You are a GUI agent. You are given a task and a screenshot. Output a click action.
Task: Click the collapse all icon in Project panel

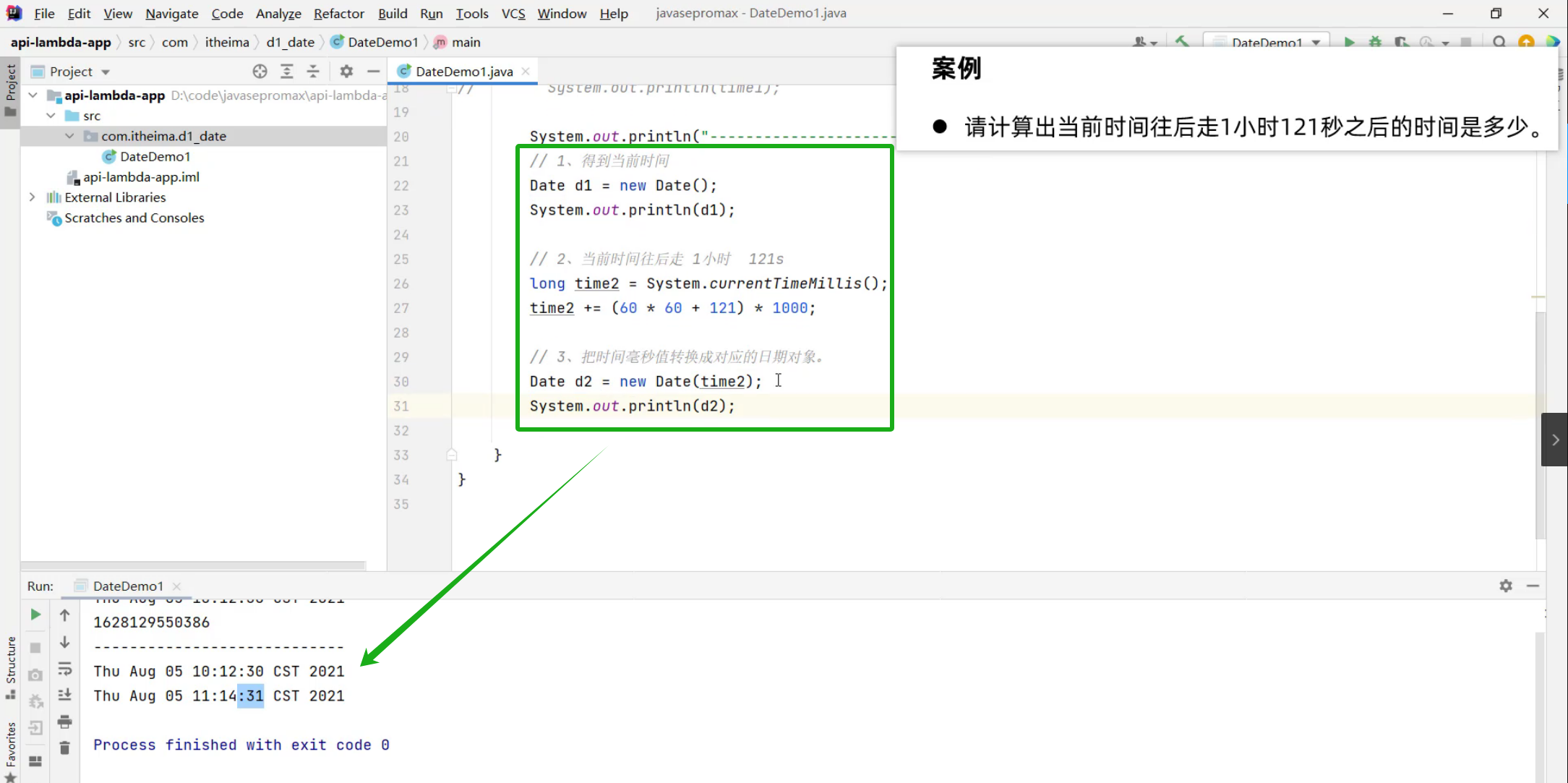[313, 71]
